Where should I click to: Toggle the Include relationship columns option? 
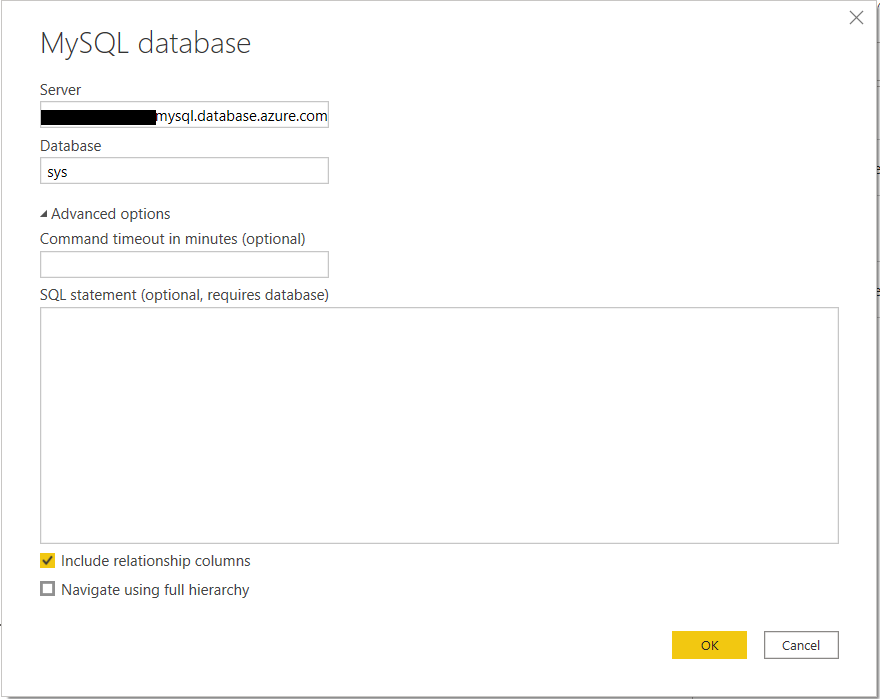[47, 560]
